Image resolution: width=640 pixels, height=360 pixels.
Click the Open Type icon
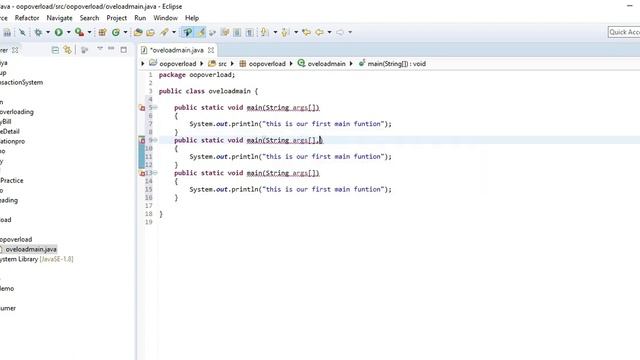tap(138, 32)
